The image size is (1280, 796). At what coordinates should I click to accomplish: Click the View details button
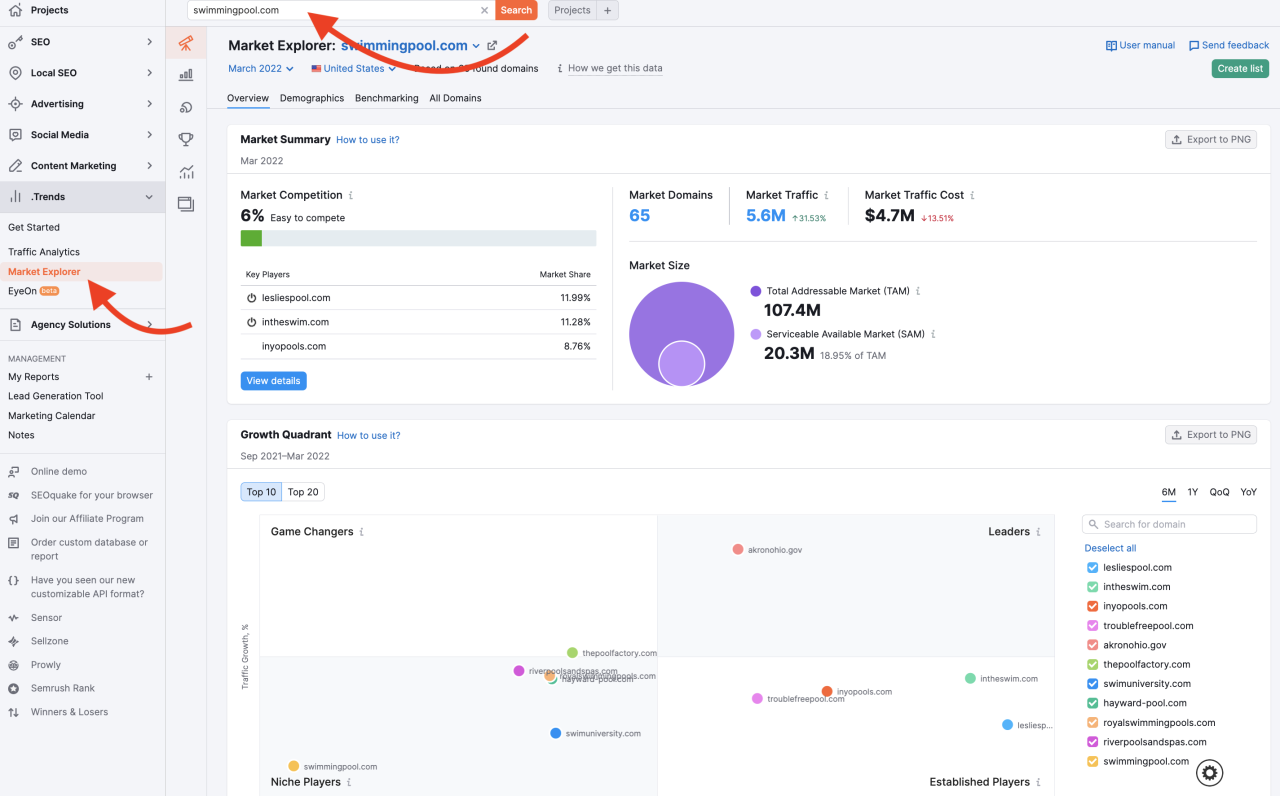tap(273, 381)
